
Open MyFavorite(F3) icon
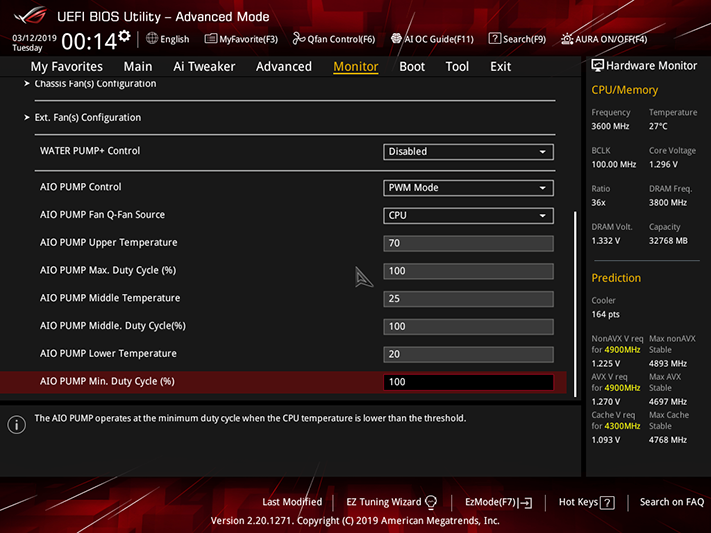point(210,39)
